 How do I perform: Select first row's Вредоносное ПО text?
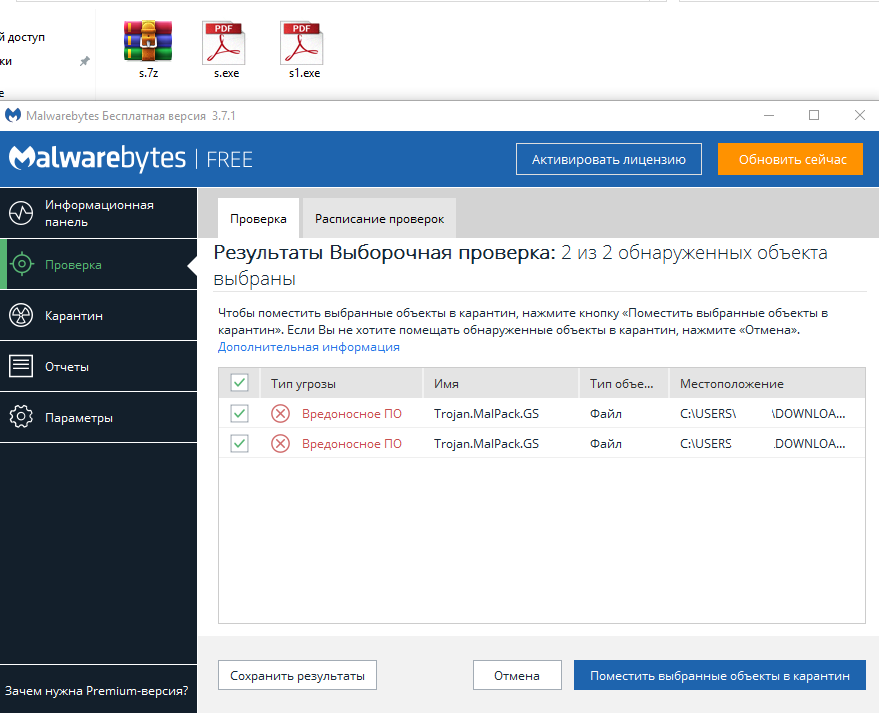click(x=352, y=414)
